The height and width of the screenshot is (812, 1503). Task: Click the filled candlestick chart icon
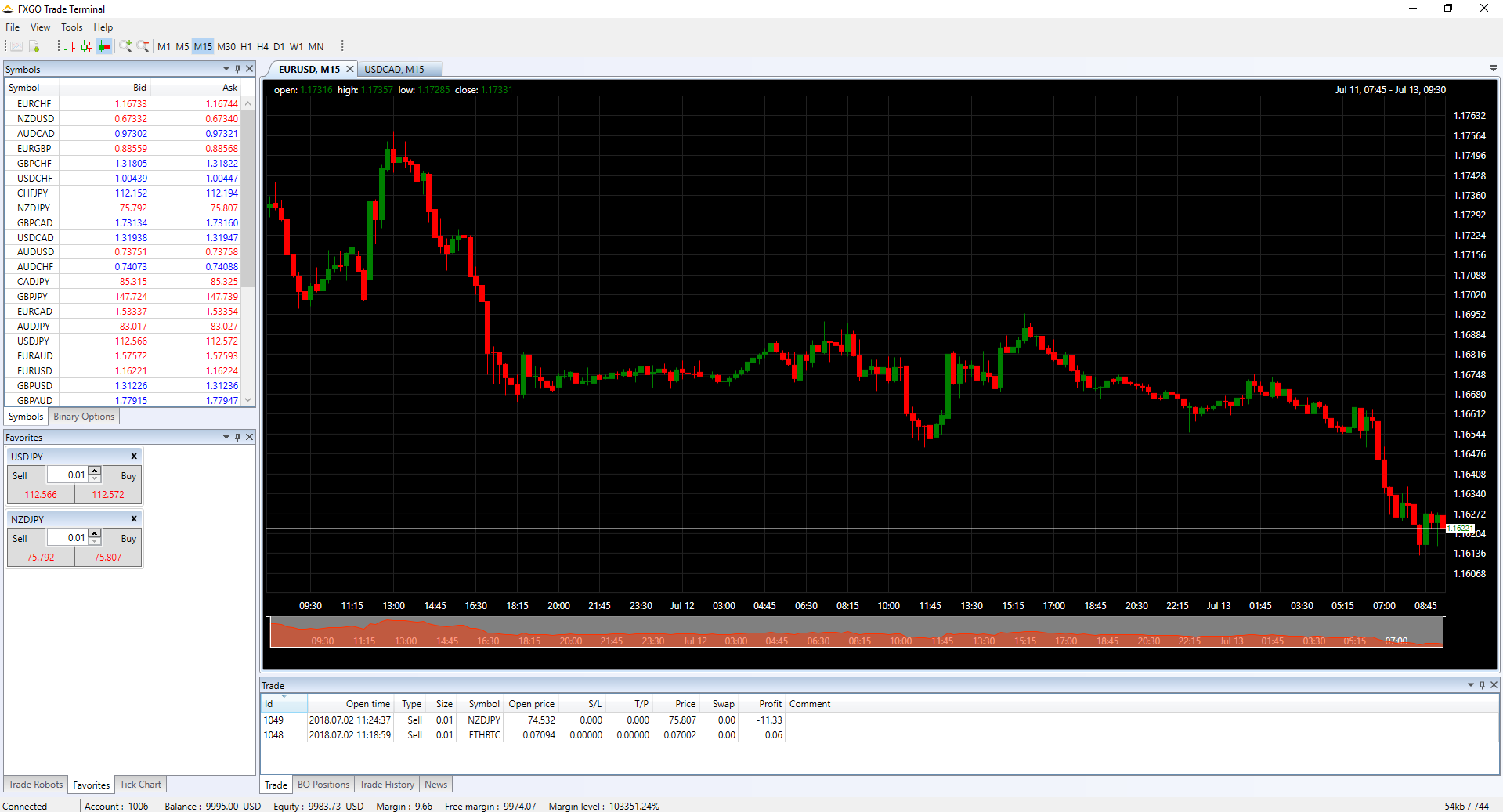coord(104,47)
